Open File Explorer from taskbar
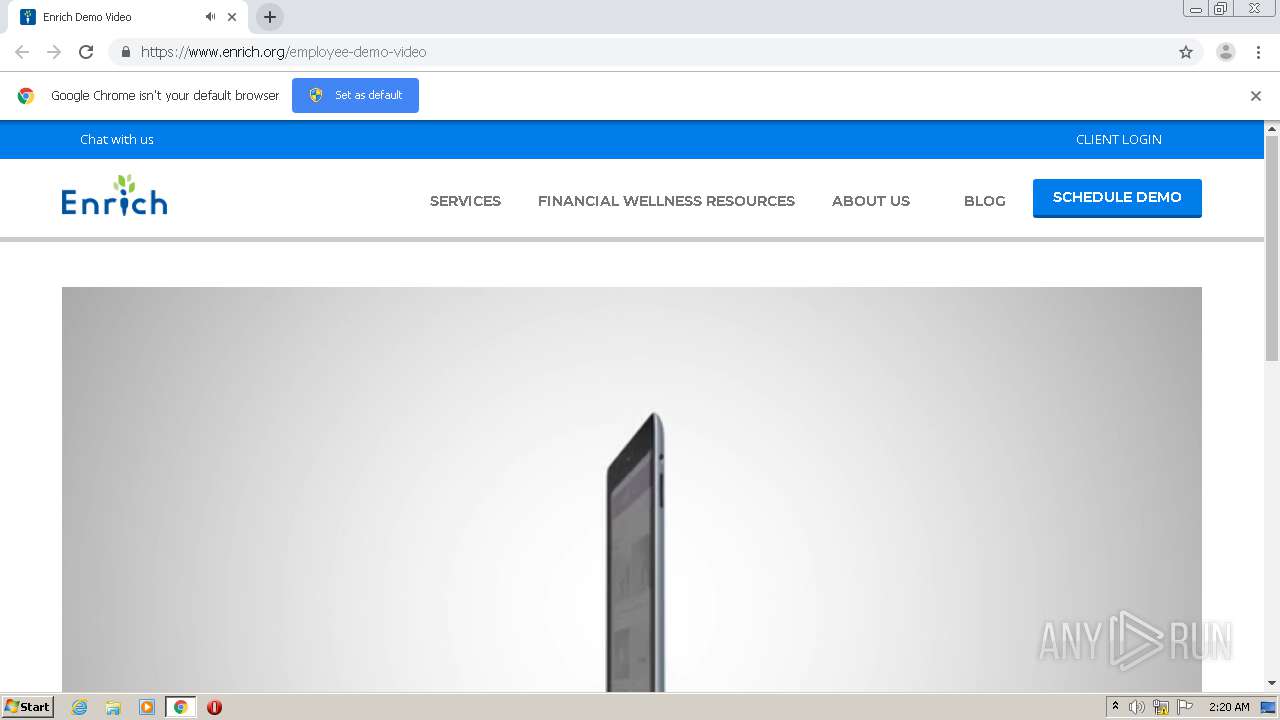Image resolution: width=1280 pixels, height=720 pixels. click(x=113, y=707)
